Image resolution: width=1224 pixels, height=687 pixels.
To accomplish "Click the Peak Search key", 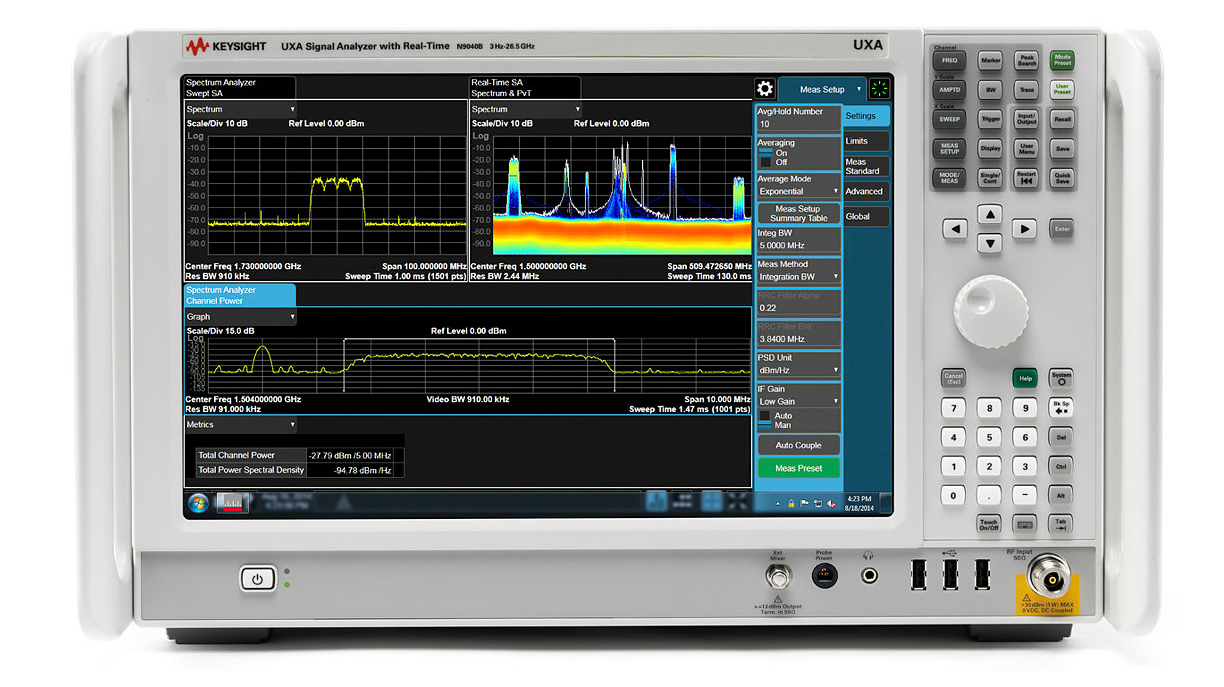I will [1026, 60].
